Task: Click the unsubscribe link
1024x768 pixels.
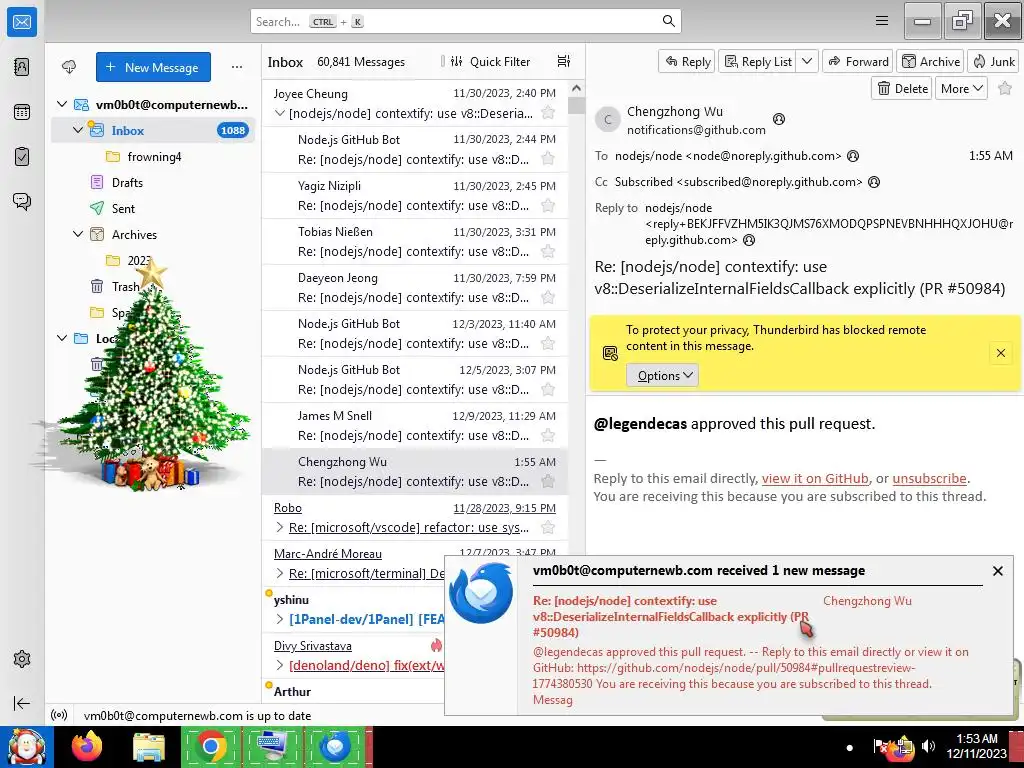Action: (929, 478)
